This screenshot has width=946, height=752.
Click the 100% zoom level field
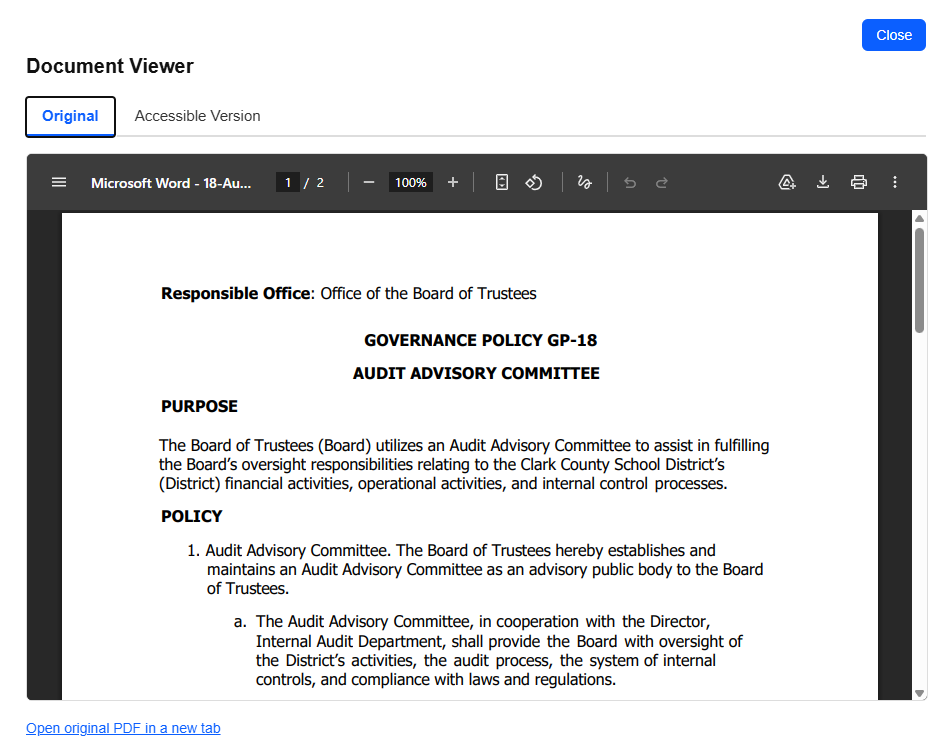click(x=411, y=182)
